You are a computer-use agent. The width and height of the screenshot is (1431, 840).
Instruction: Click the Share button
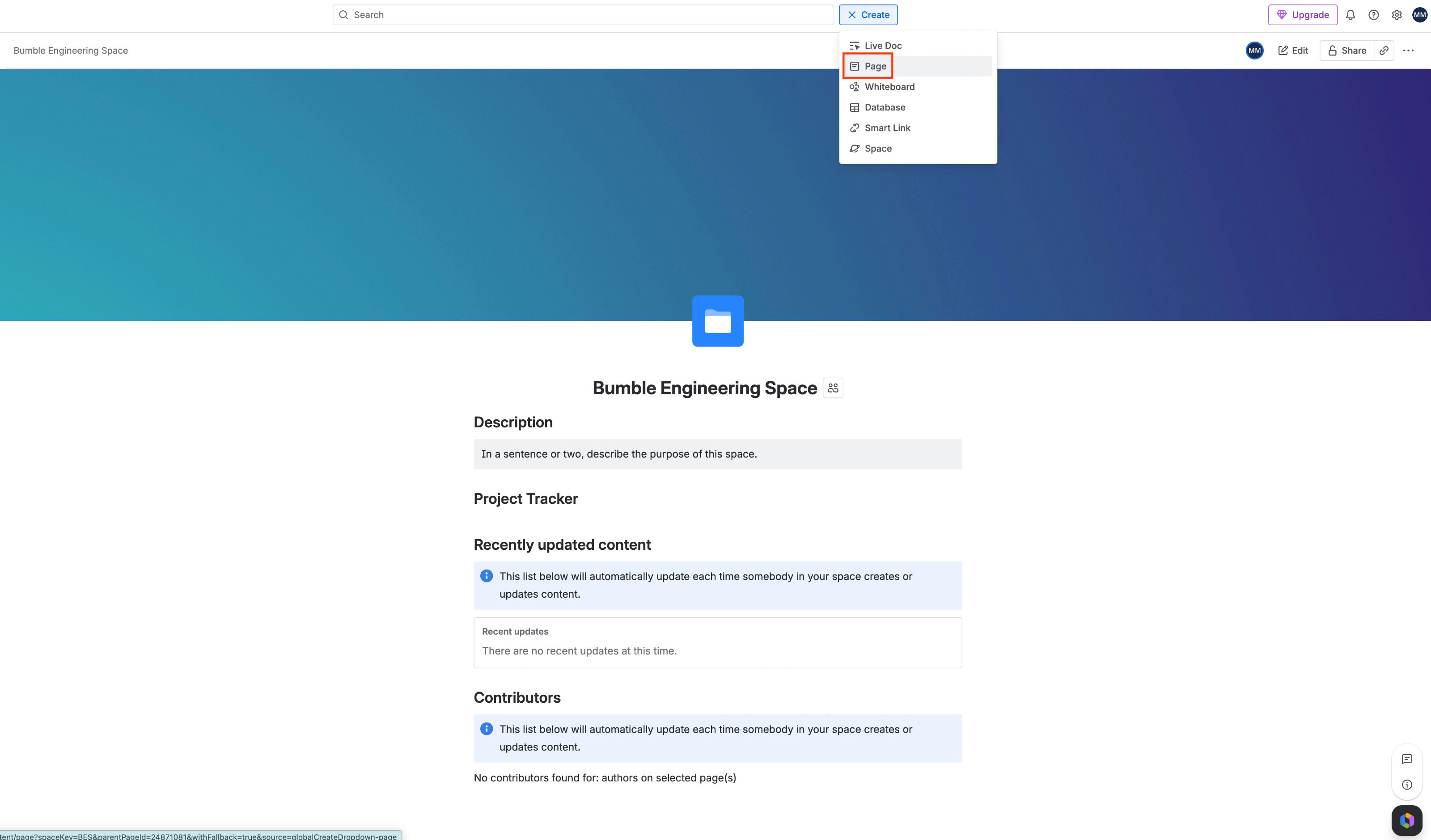click(1347, 51)
